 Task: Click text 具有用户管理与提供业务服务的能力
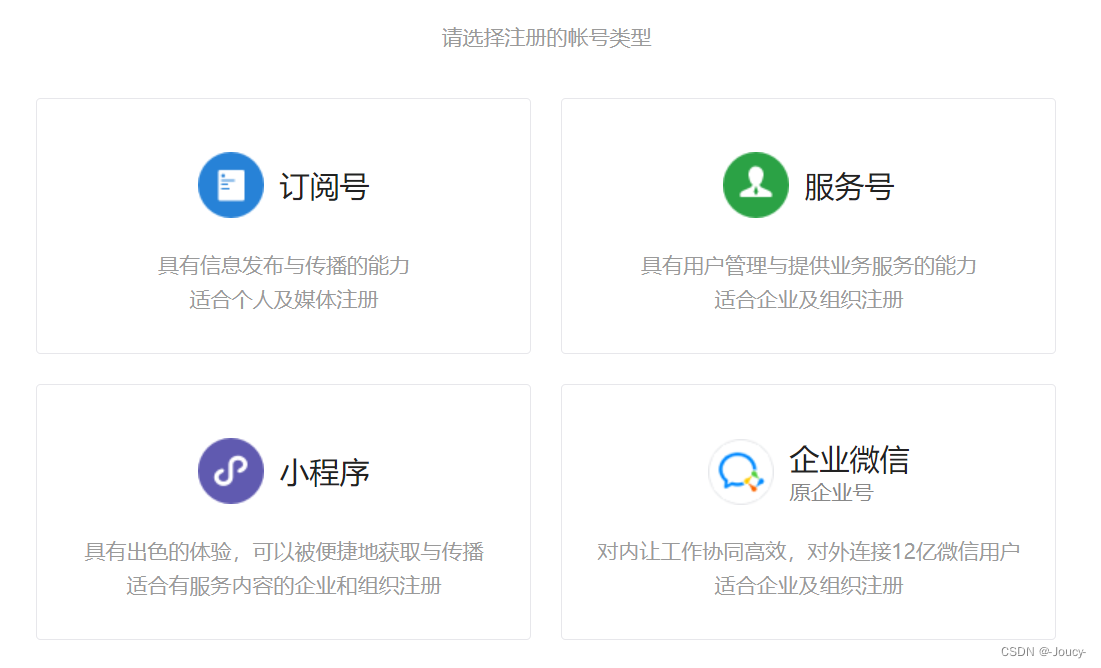[x=808, y=266]
